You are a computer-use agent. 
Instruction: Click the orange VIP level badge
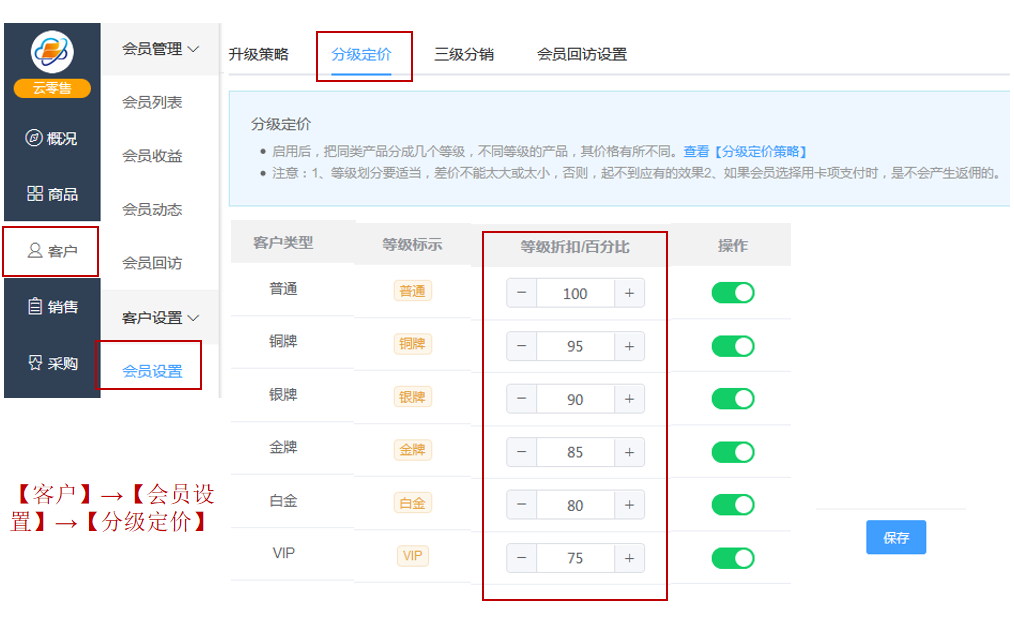(413, 556)
